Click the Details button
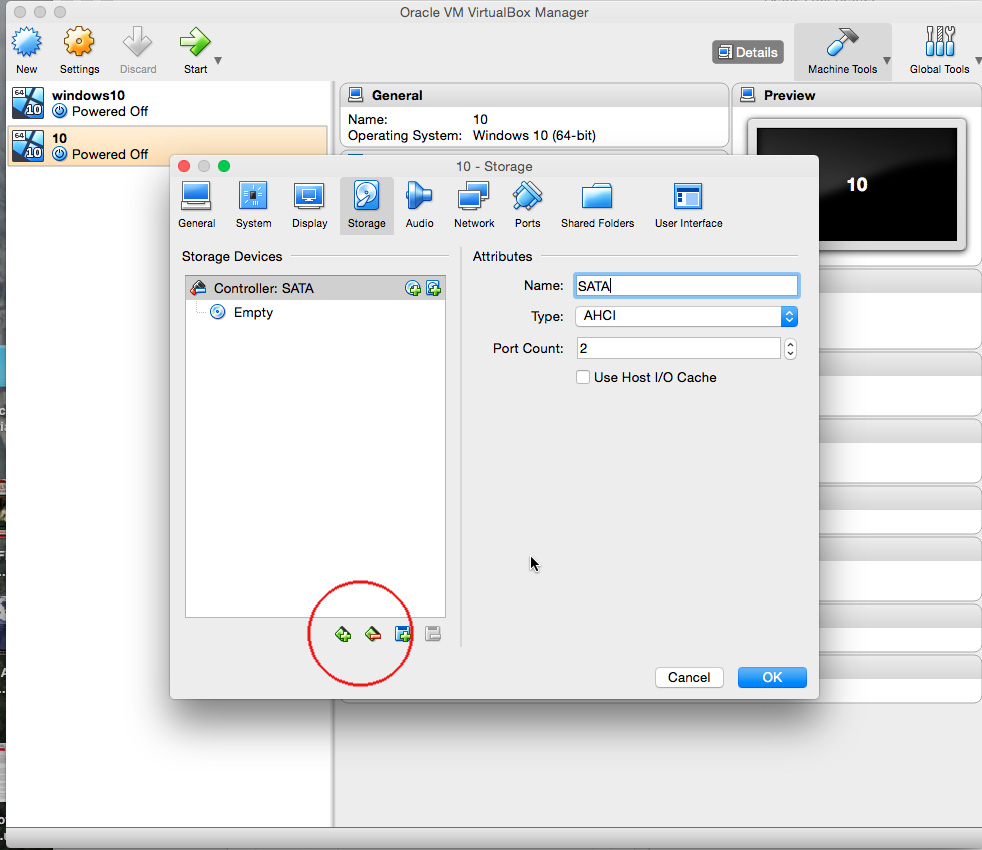 748,52
